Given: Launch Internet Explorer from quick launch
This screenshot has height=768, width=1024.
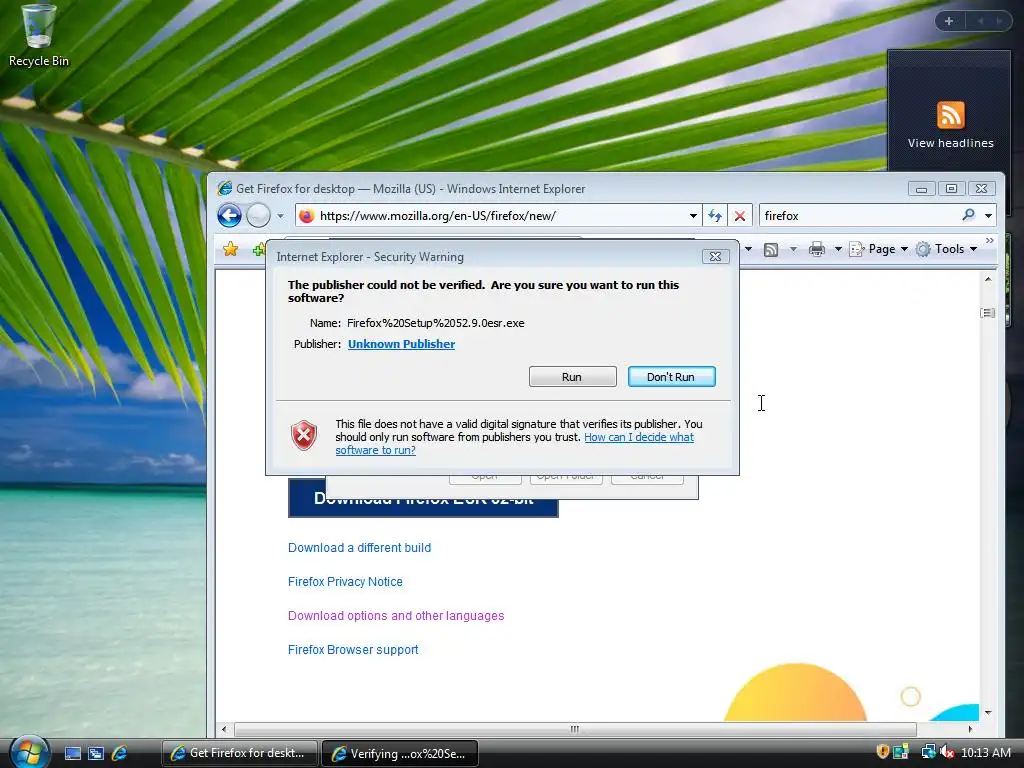Looking at the screenshot, I should (120, 753).
